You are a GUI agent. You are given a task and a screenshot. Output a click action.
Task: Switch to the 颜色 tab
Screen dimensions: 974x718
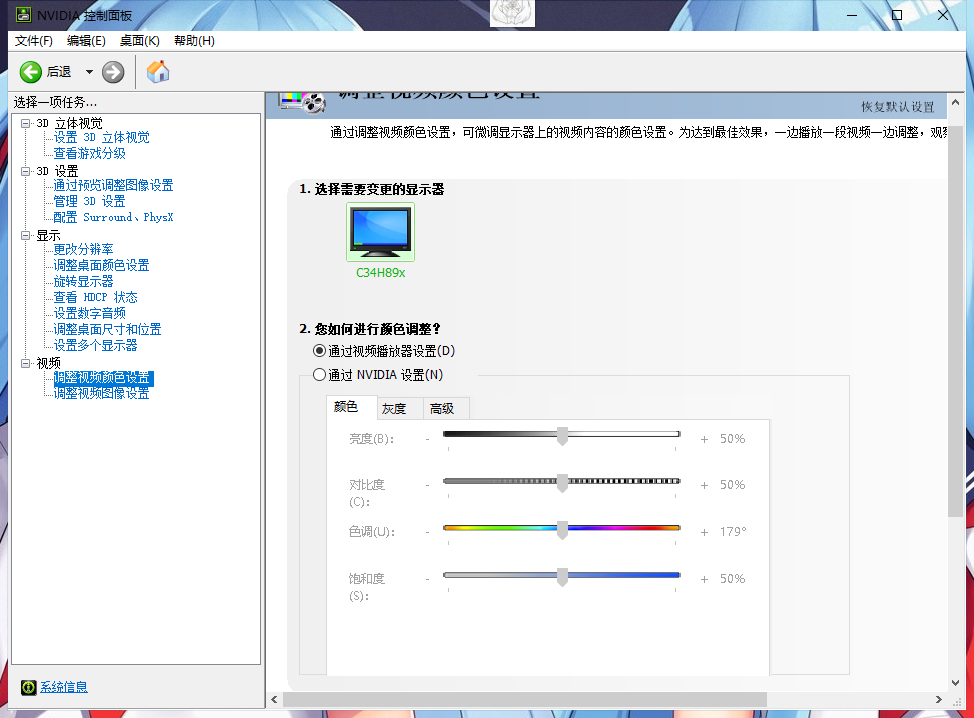tap(351, 407)
